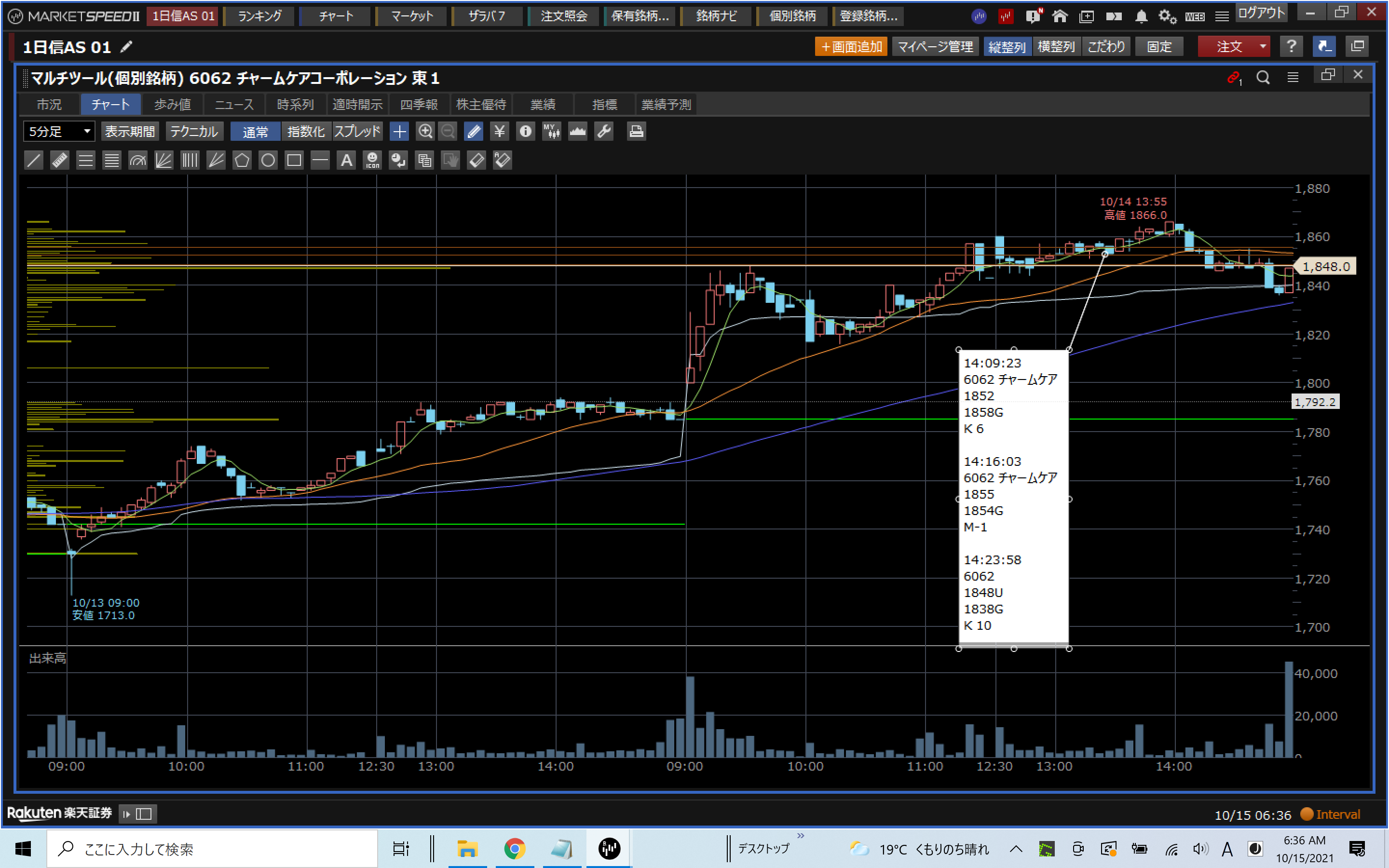This screenshot has height=868, width=1389.
Task: Open the 5分足 timeframe dropdown
Action: (59, 132)
